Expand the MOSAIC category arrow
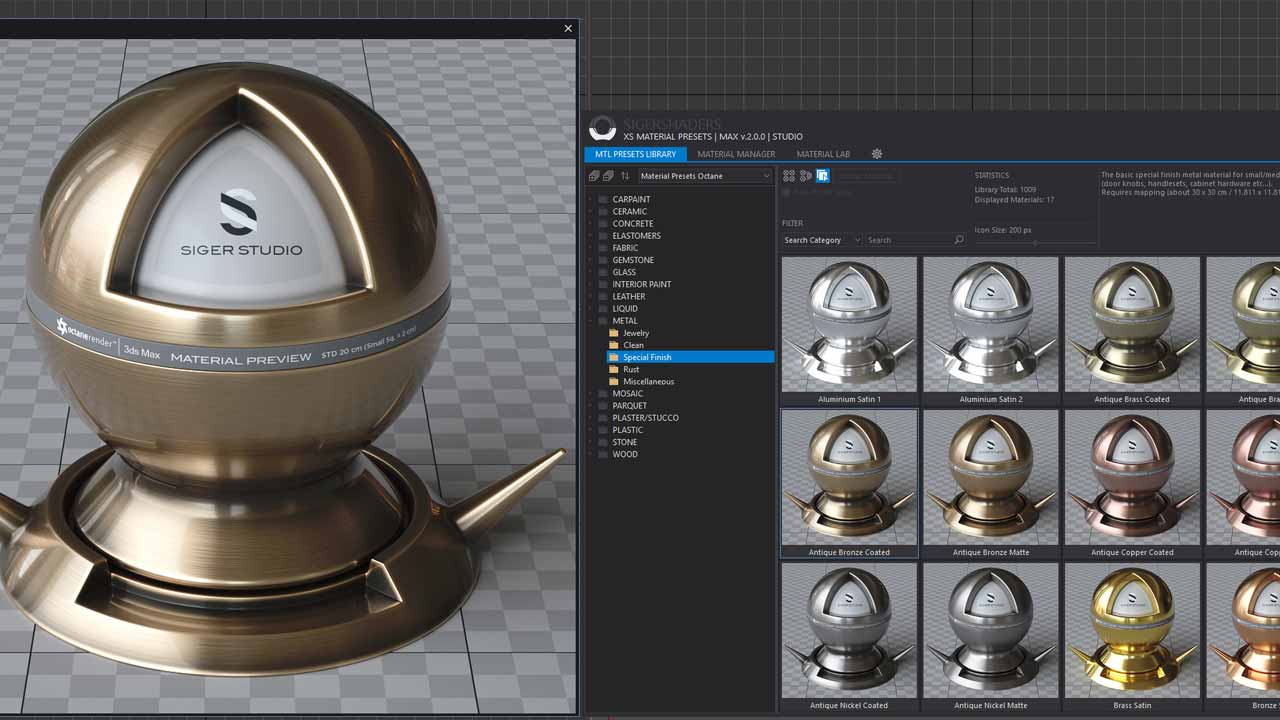The height and width of the screenshot is (720, 1280). pos(591,393)
